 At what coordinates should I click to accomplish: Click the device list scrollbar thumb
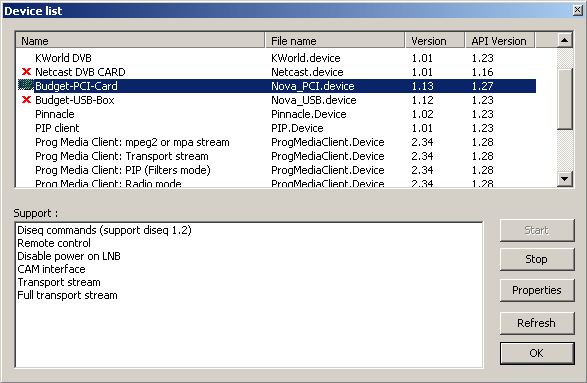(565, 99)
